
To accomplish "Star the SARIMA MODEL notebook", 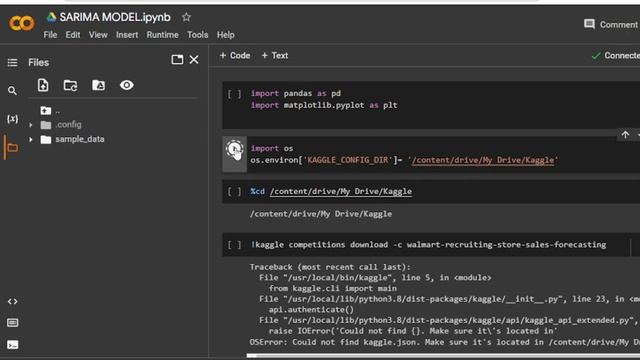I will [187, 17].
